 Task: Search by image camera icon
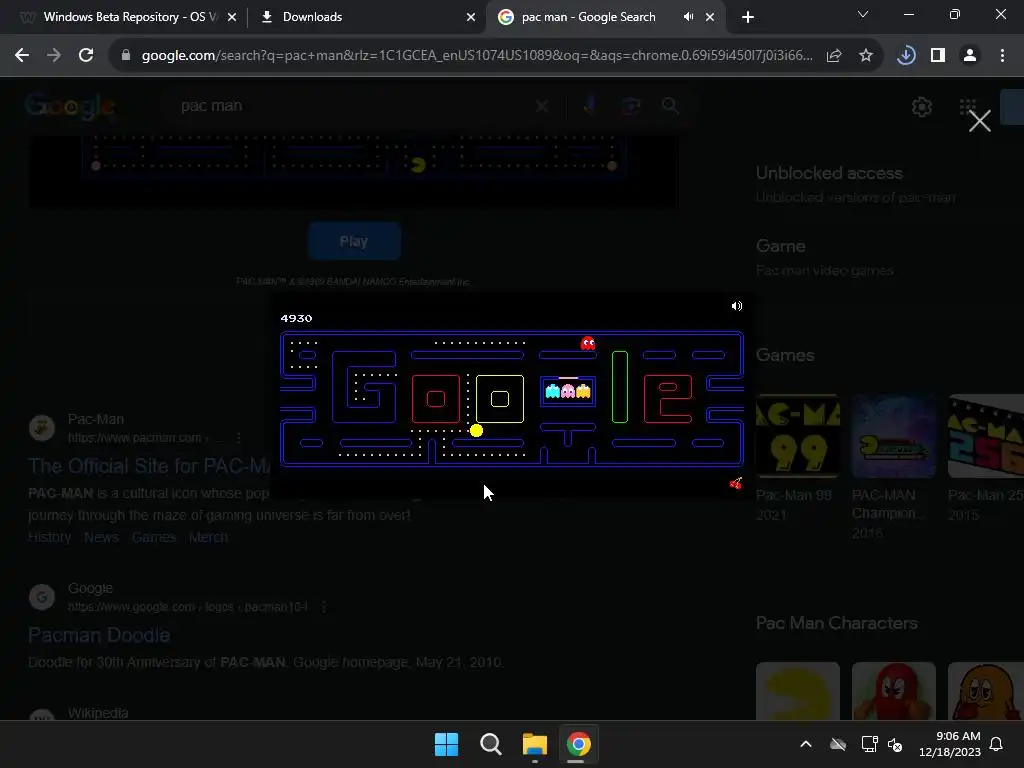pos(630,106)
